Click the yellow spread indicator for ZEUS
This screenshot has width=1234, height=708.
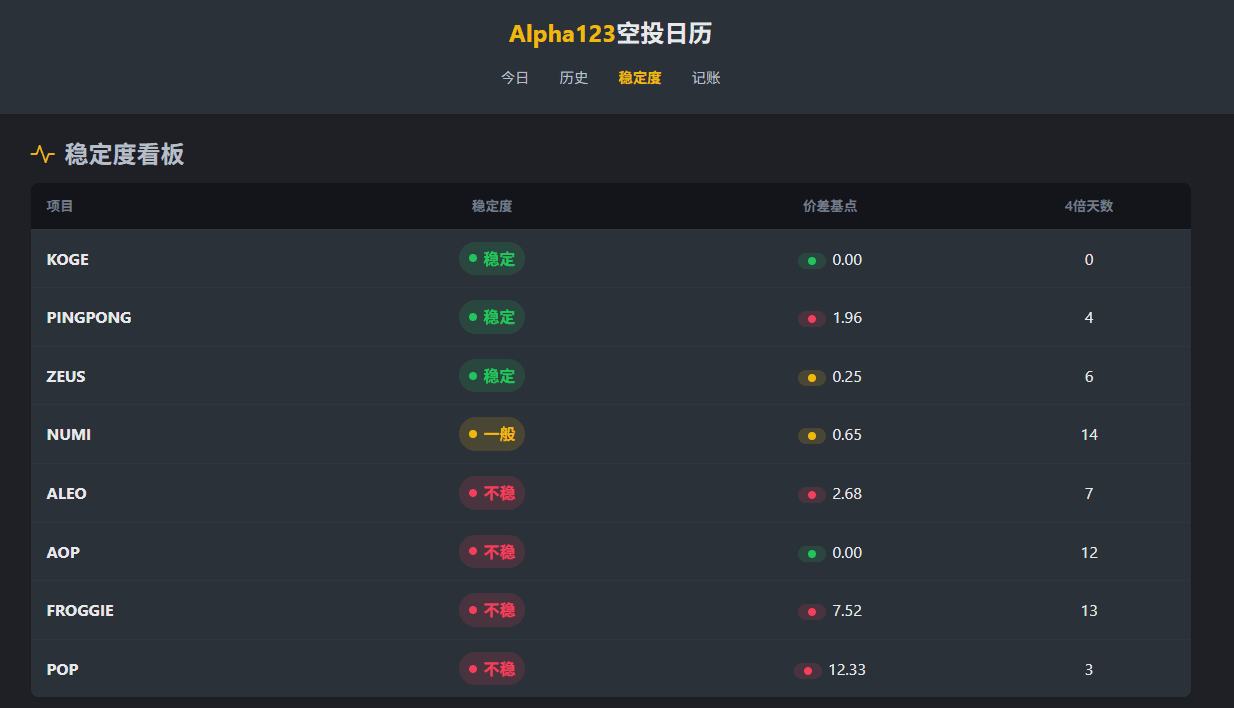point(811,378)
